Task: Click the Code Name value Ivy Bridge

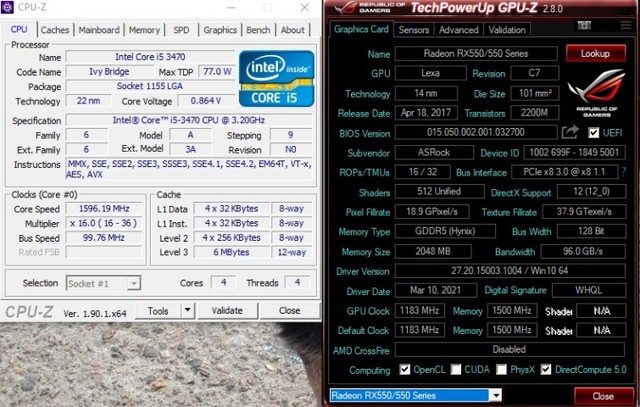Action: (109, 72)
